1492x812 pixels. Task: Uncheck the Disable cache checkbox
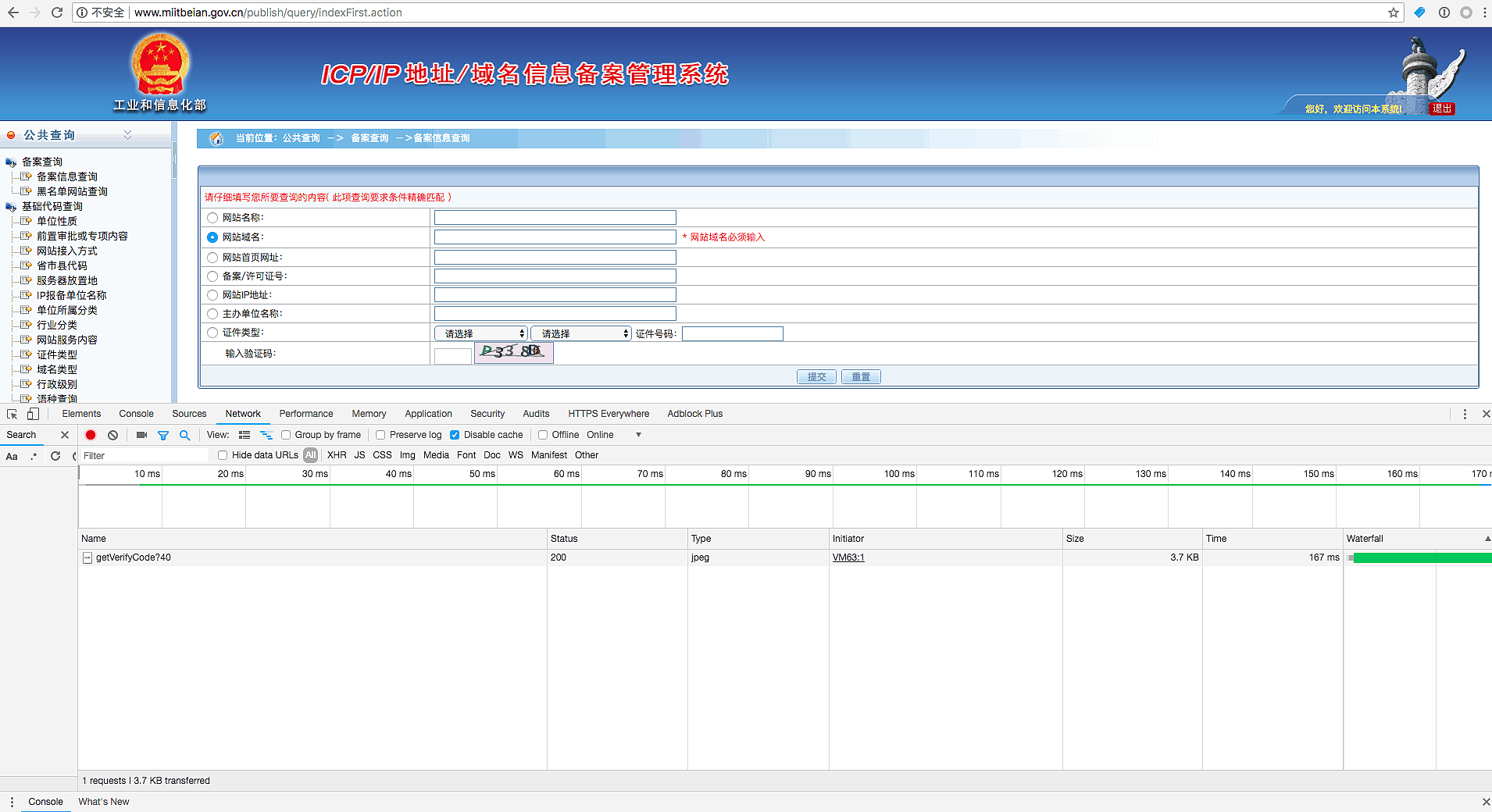455,435
